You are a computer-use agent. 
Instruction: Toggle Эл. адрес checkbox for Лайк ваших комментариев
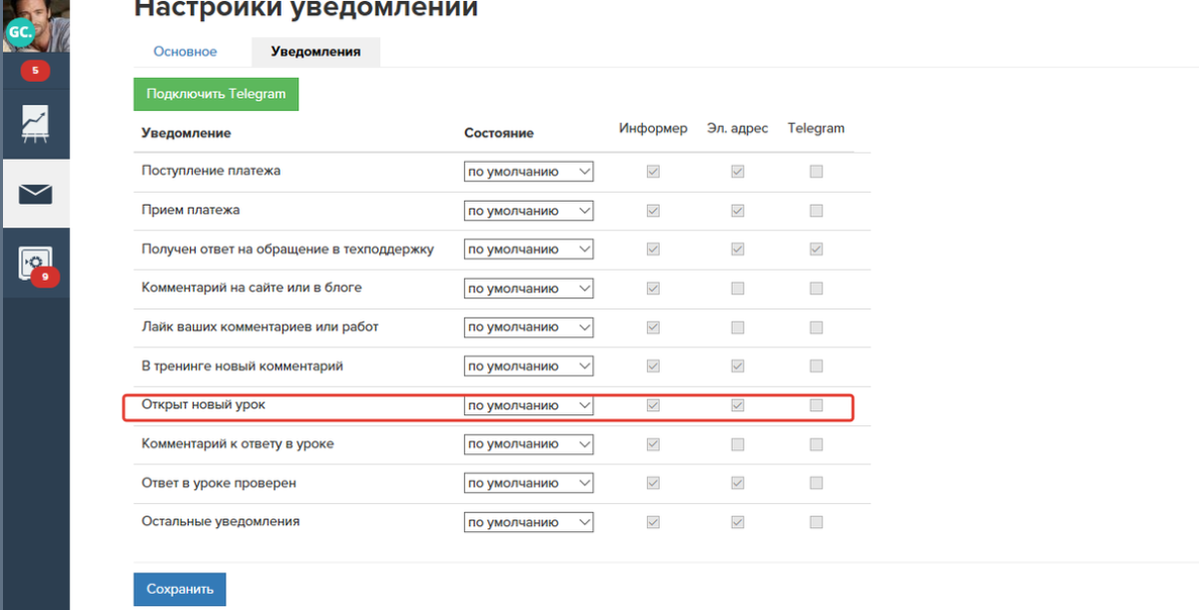coord(737,328)
